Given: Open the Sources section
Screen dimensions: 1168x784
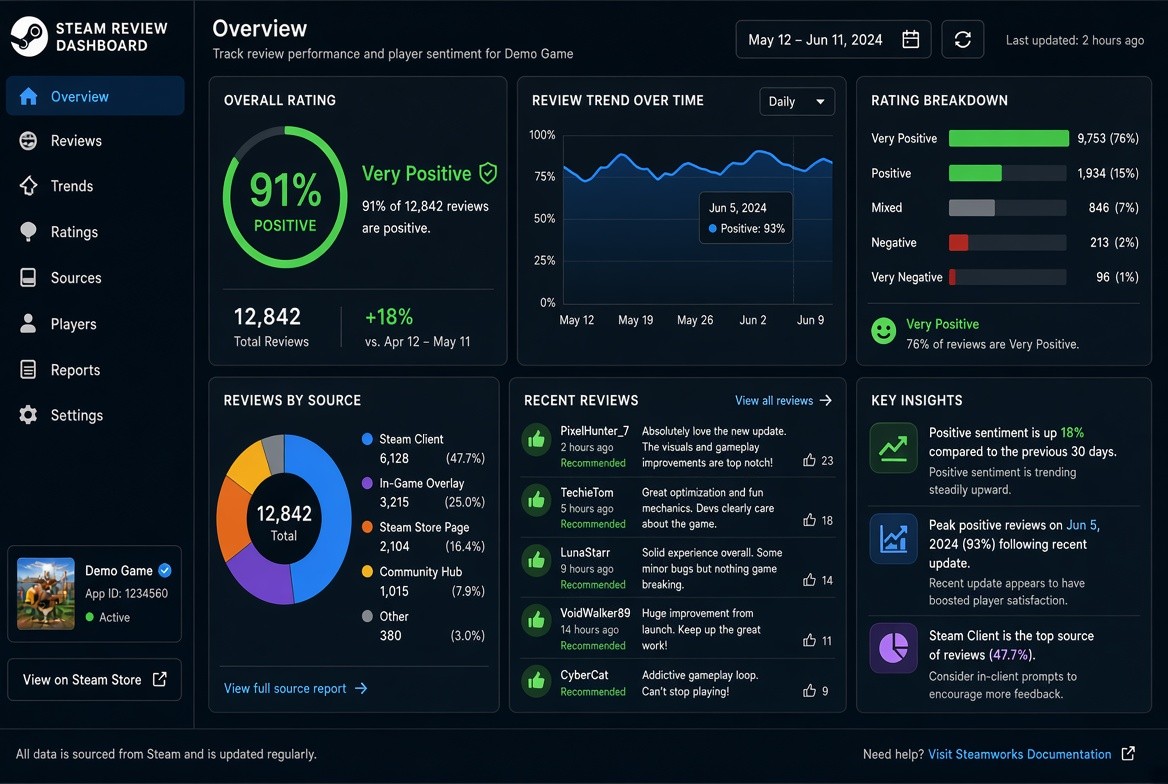Looking at the screenshot, I should click(x=95, y=277).
